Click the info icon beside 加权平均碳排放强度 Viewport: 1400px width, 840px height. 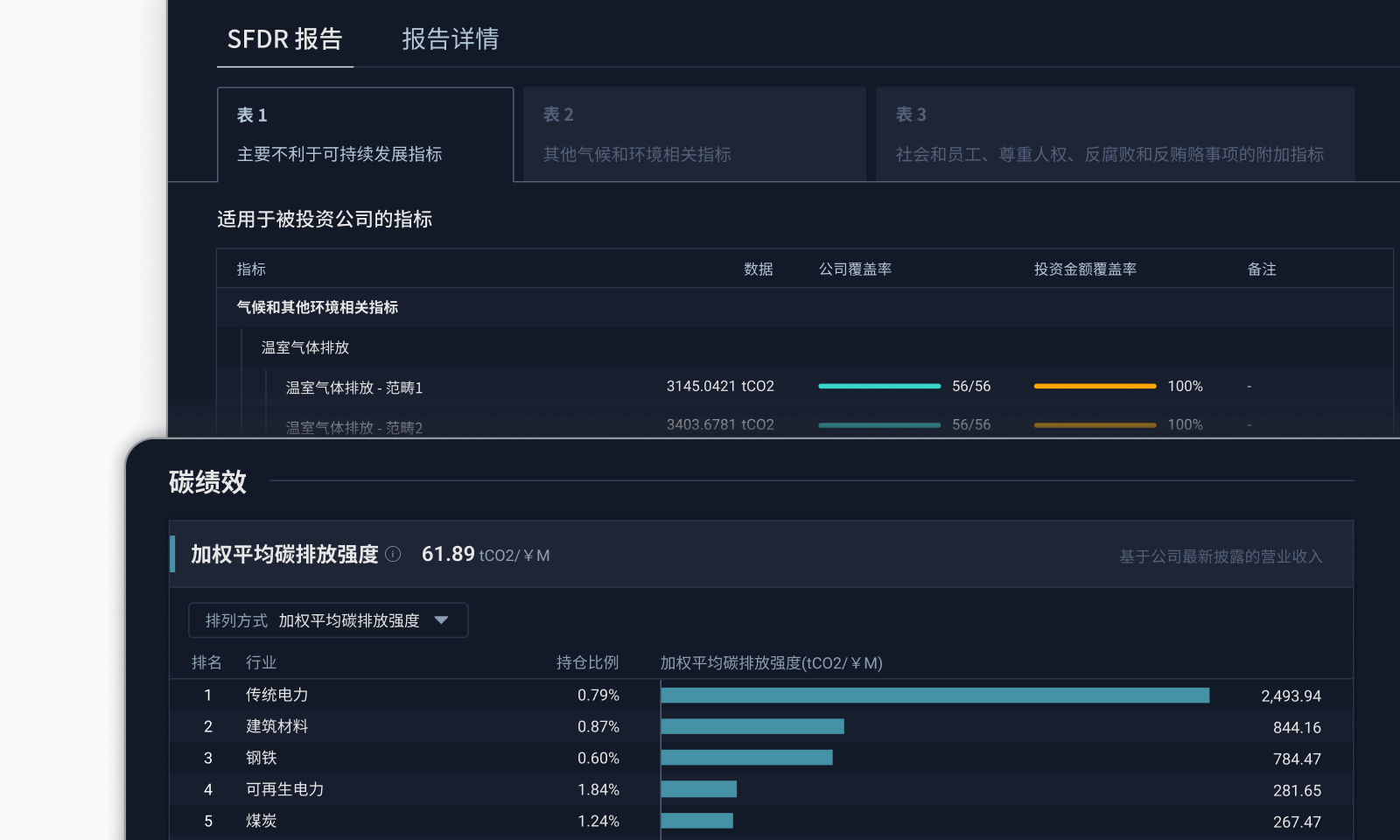point(393,554)
